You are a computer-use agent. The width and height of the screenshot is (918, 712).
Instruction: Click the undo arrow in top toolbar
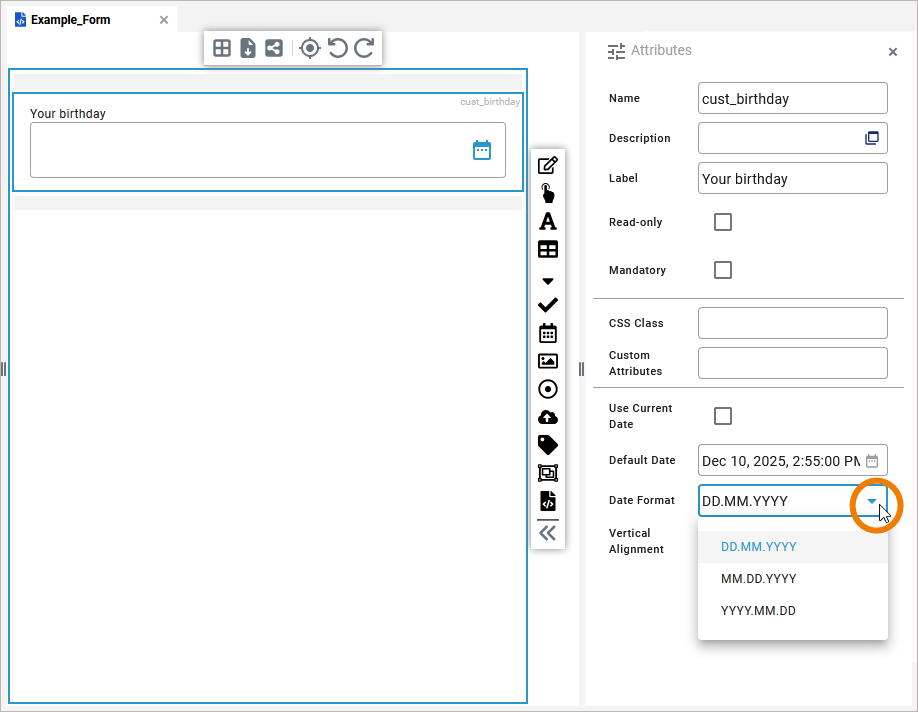point(338,48)
